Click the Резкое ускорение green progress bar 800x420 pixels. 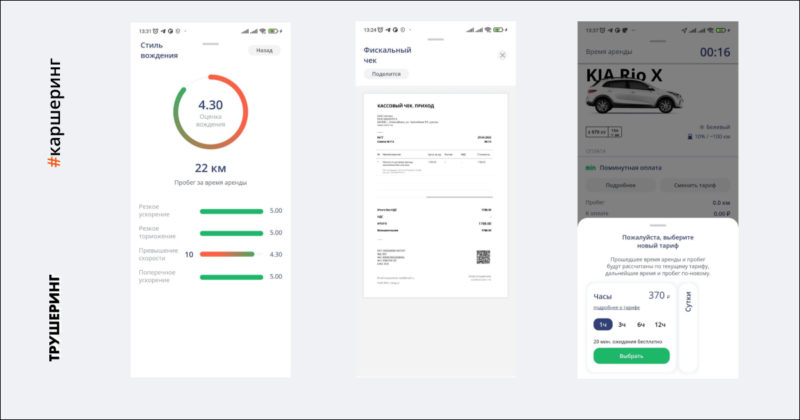pyautogui.click(x=231, y=211)
